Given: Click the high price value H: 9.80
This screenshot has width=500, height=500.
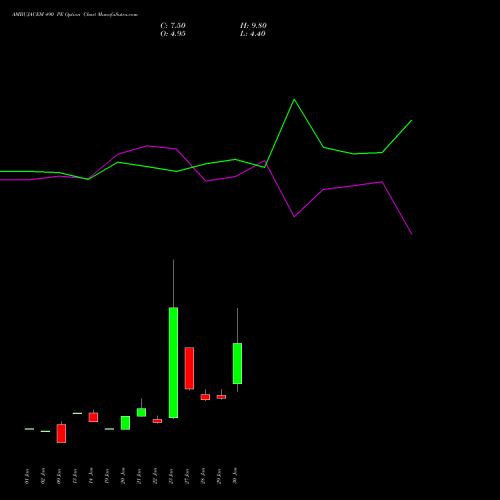Looking at the screenshot, I should click(253, 26).
